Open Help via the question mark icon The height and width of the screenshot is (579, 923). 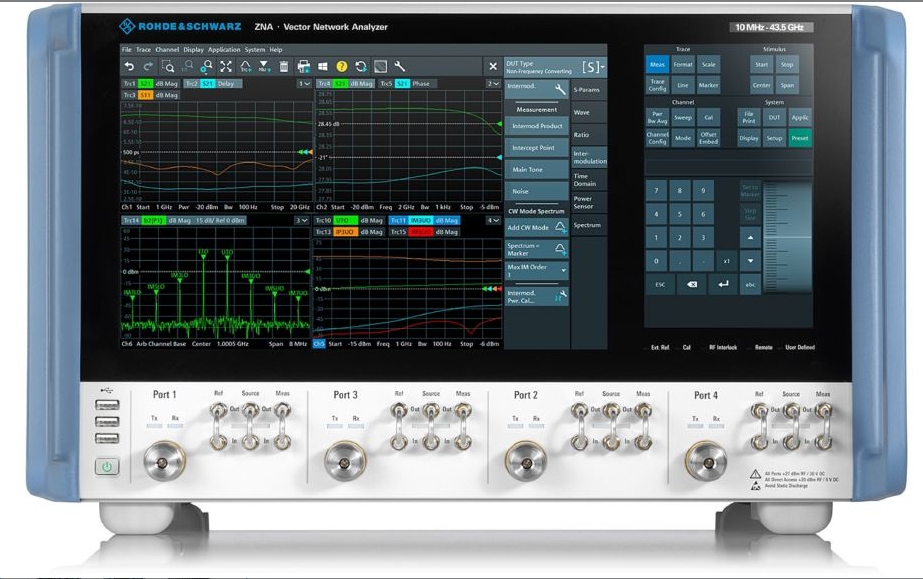(340, 65)
